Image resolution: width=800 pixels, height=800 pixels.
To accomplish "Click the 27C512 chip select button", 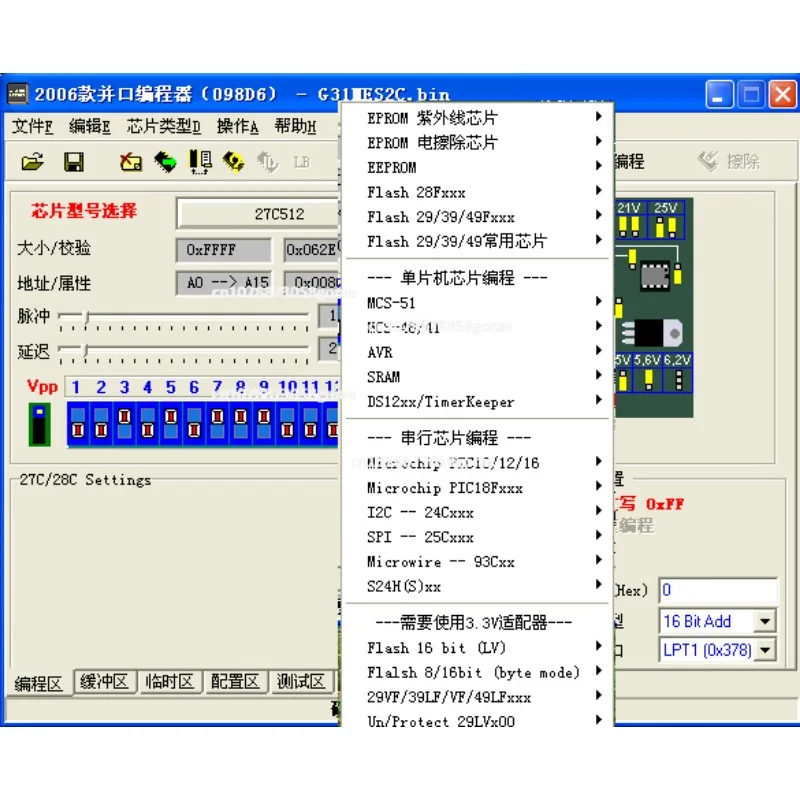I will [259, 213].
